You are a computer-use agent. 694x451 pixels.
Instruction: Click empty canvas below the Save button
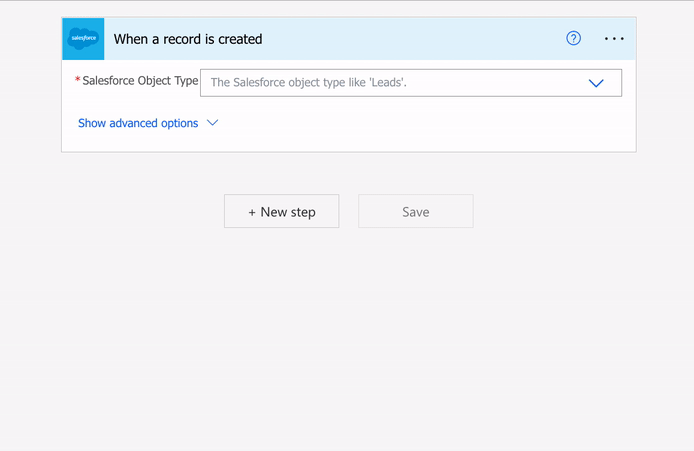pos(416,320)
